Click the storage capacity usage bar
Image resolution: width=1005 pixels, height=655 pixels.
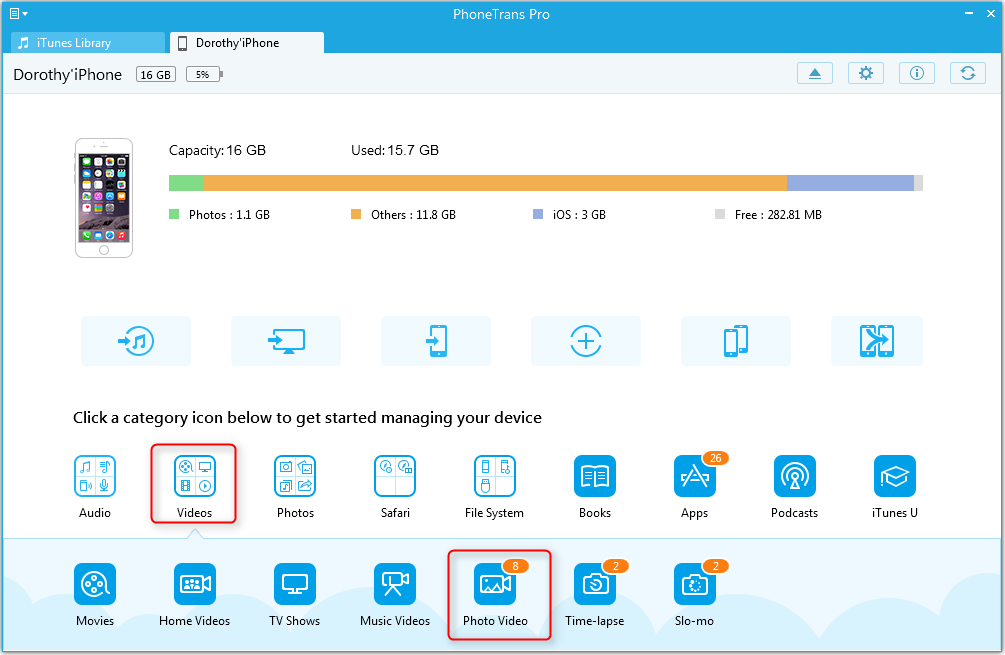pos(545,183)
